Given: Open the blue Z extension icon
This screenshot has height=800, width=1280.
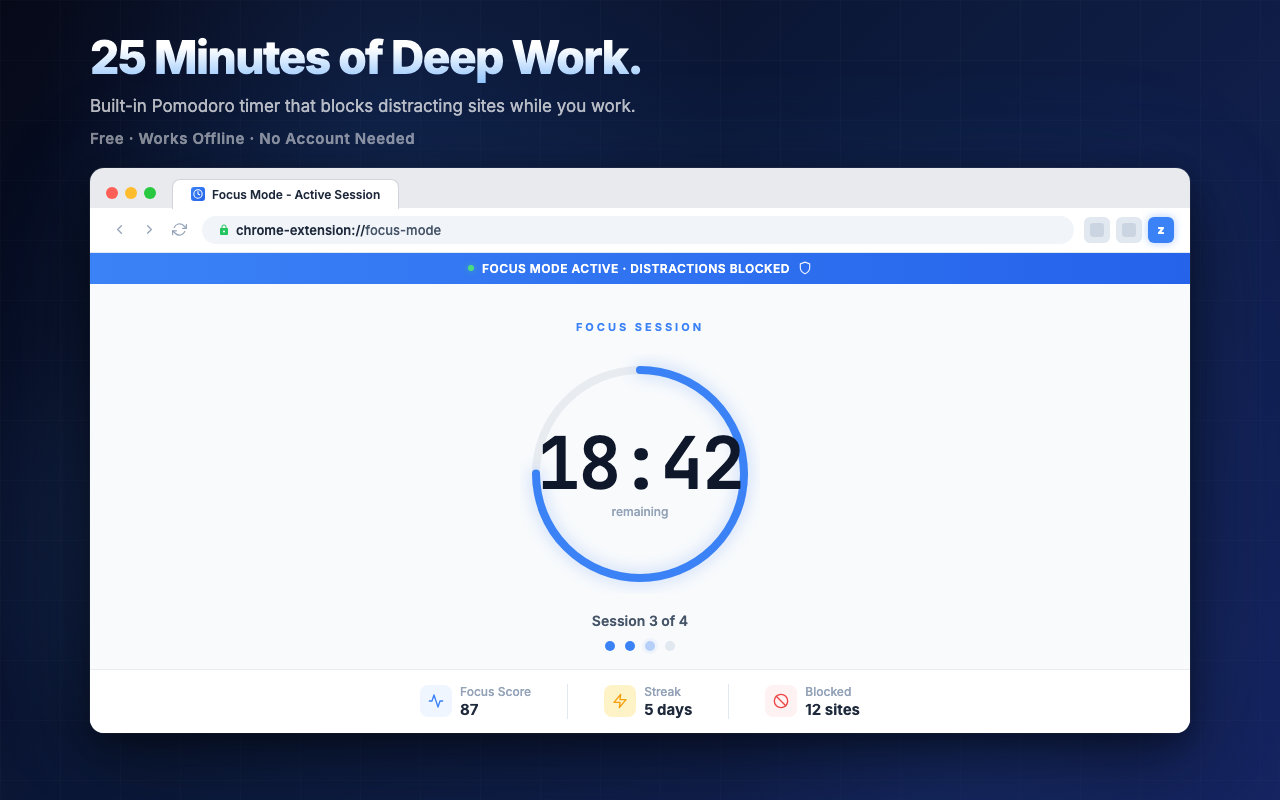Looking at the screenshot, I should pos(1161,230).
